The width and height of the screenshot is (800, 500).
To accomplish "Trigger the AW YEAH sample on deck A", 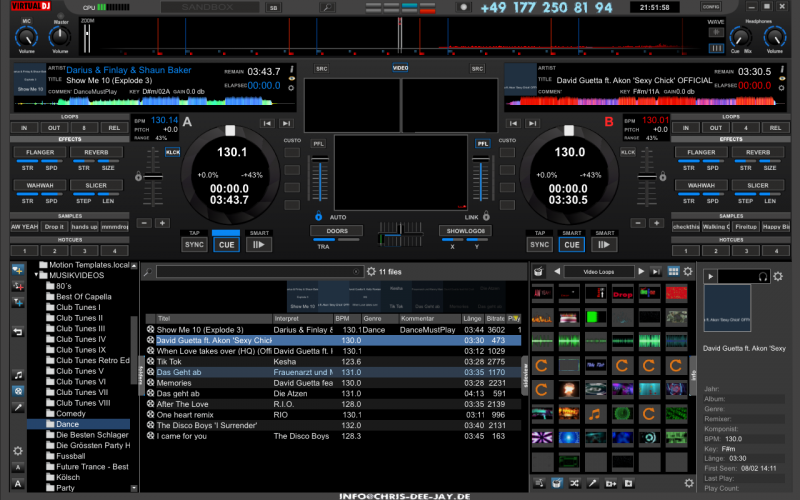I will 25,227.
